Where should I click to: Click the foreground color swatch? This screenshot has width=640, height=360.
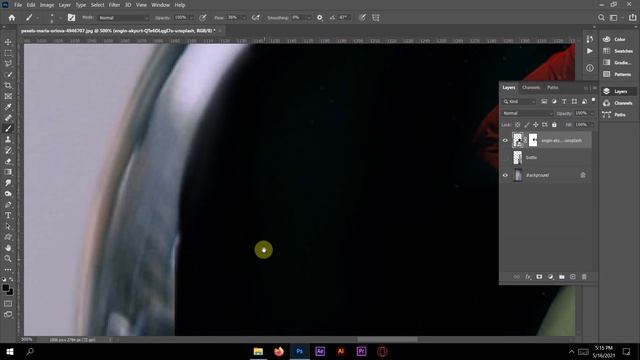[x=5, y=288]
